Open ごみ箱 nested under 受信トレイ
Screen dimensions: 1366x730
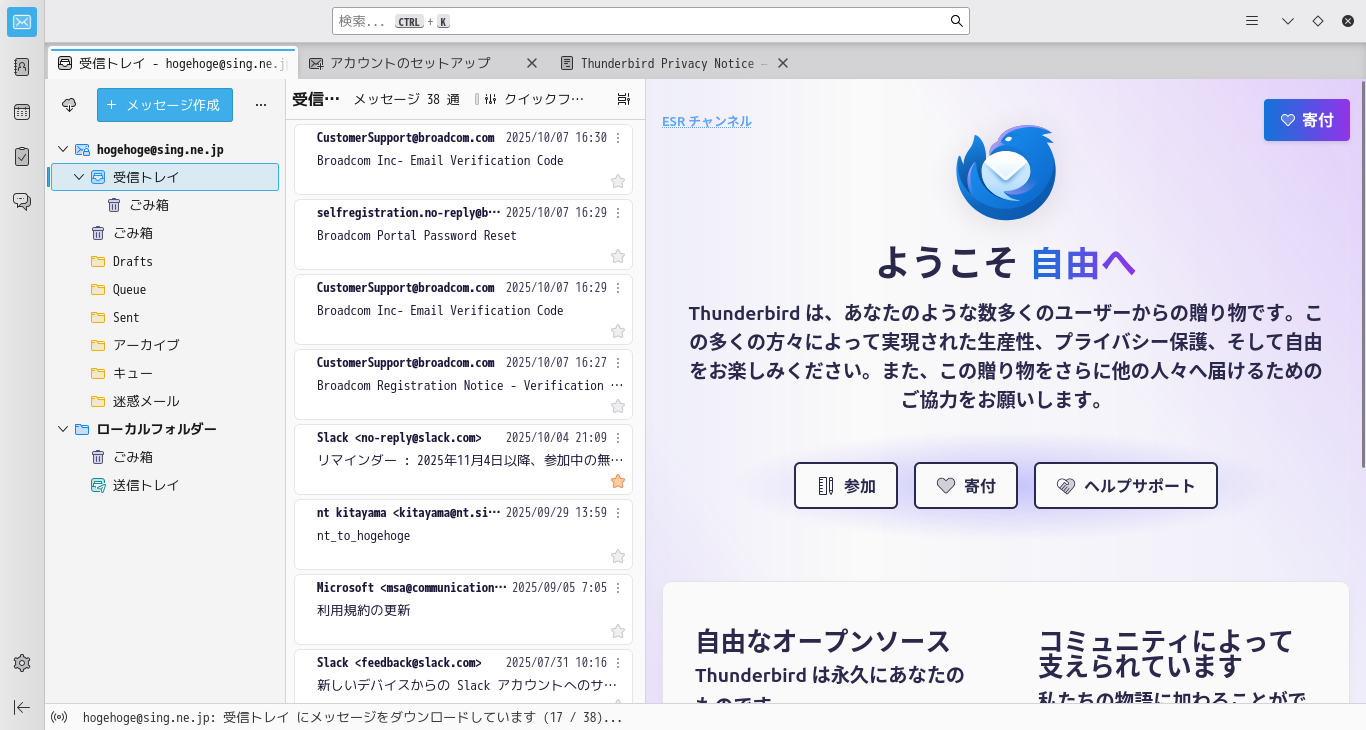[x=164, y=205]
